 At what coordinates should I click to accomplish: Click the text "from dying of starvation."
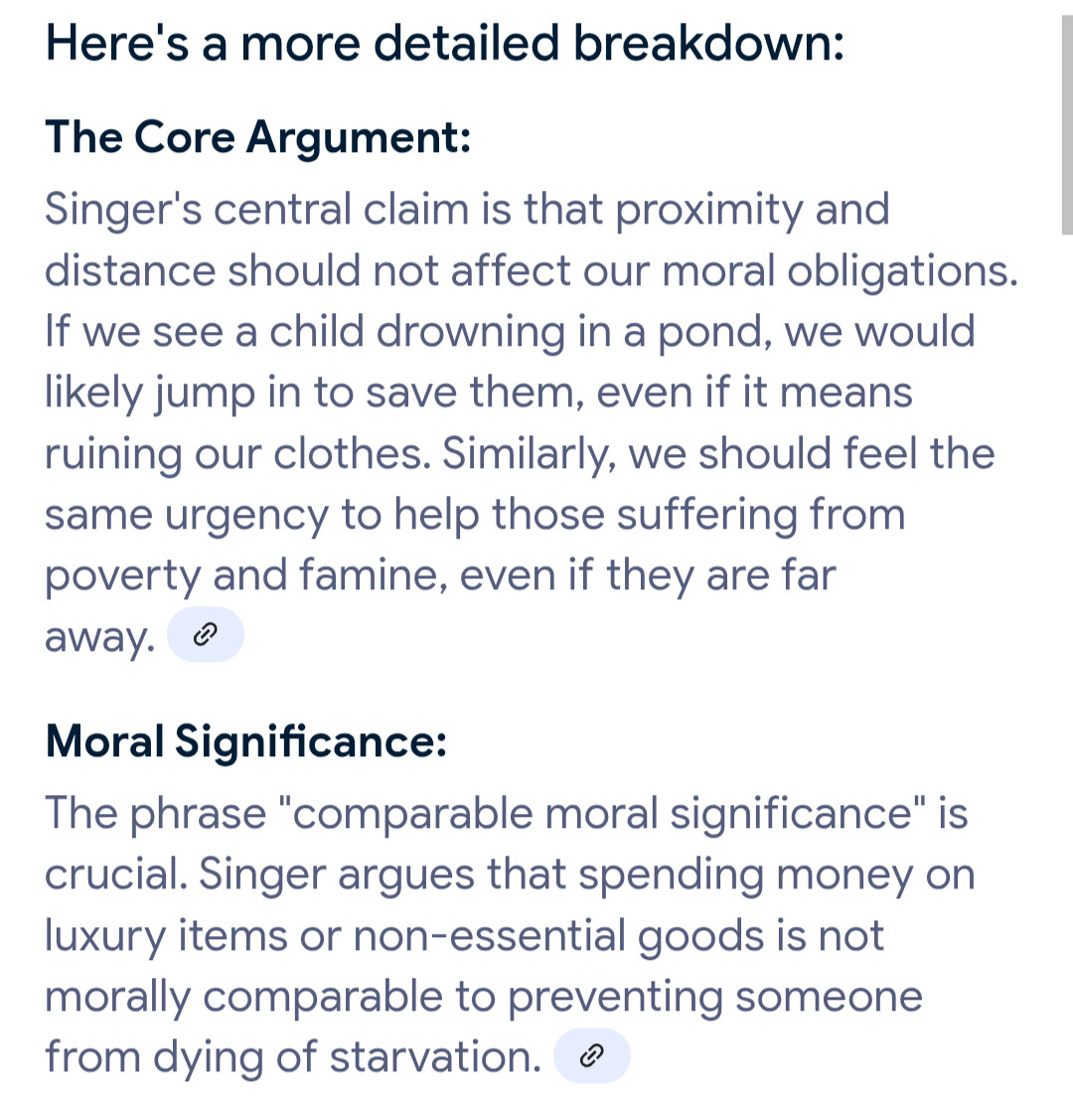pyautogui.click(x=293, y=1057)
